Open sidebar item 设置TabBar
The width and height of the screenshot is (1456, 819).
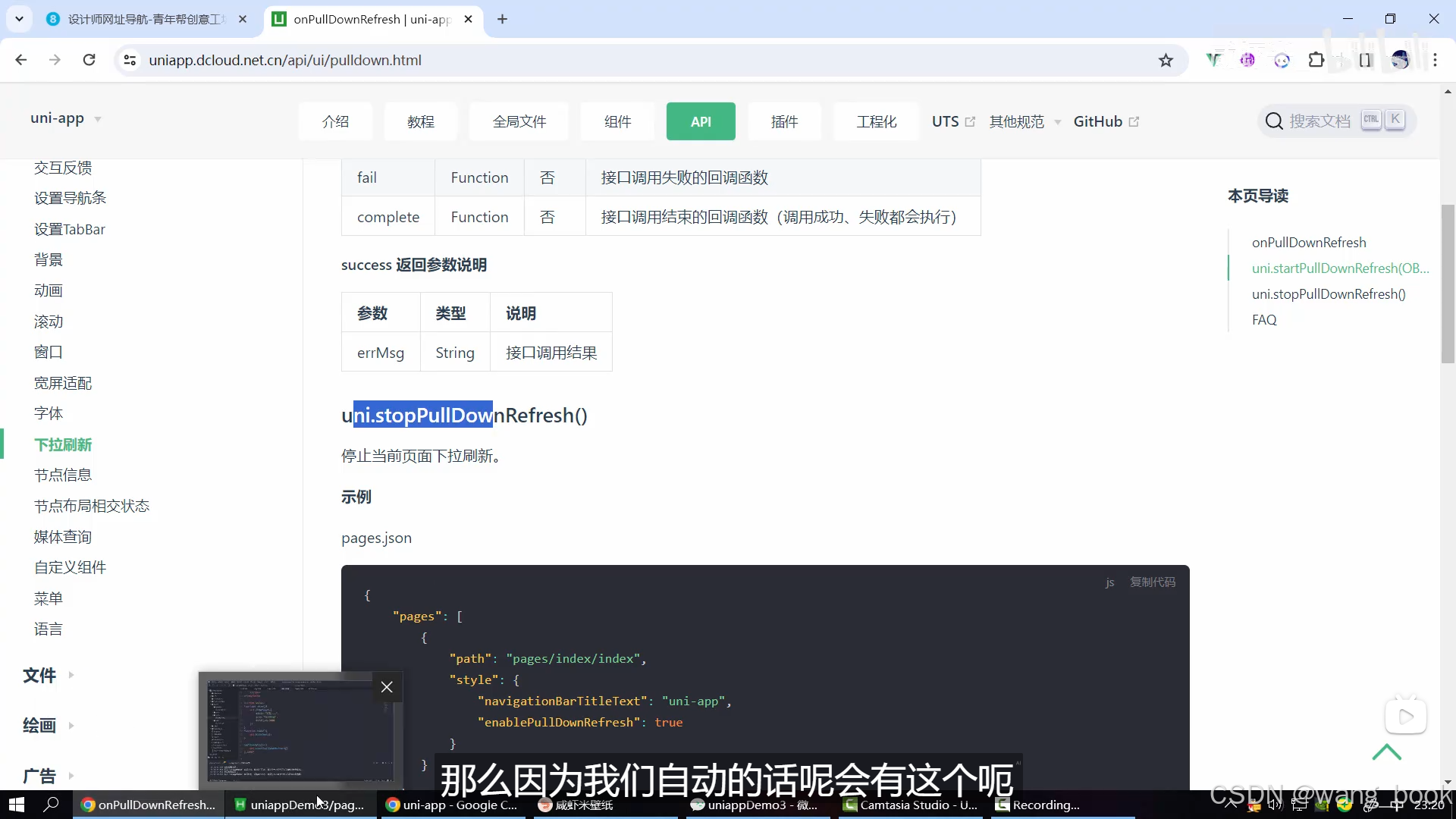69,229
